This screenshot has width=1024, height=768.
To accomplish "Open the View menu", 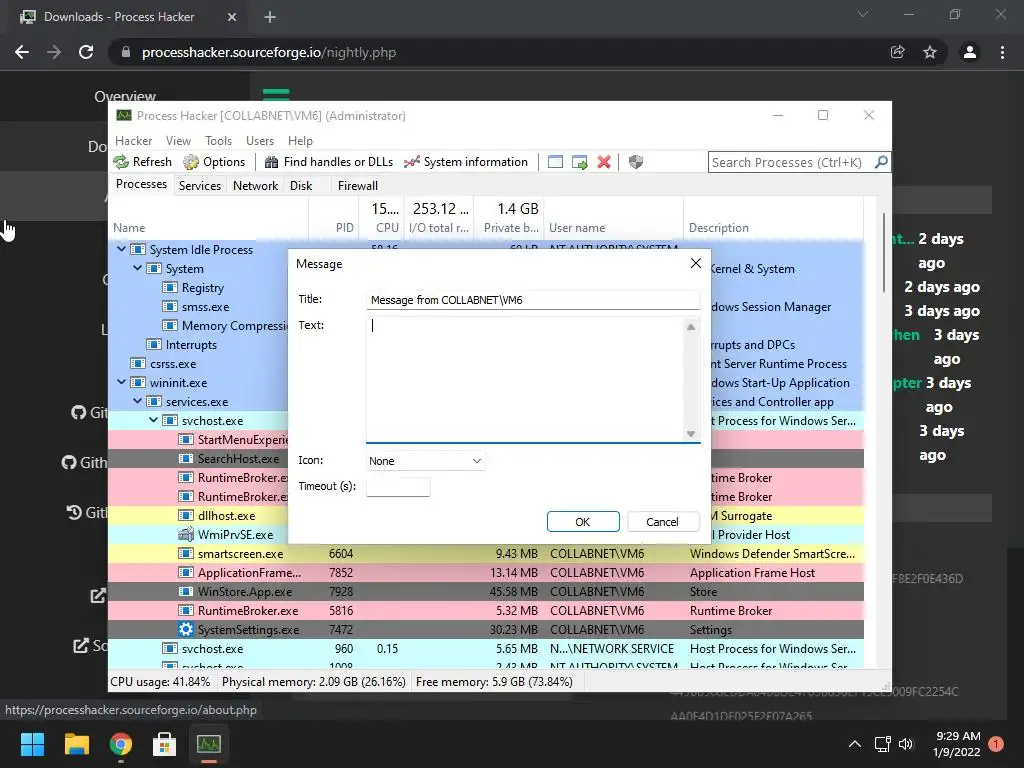I will click(x=178, y=140).
